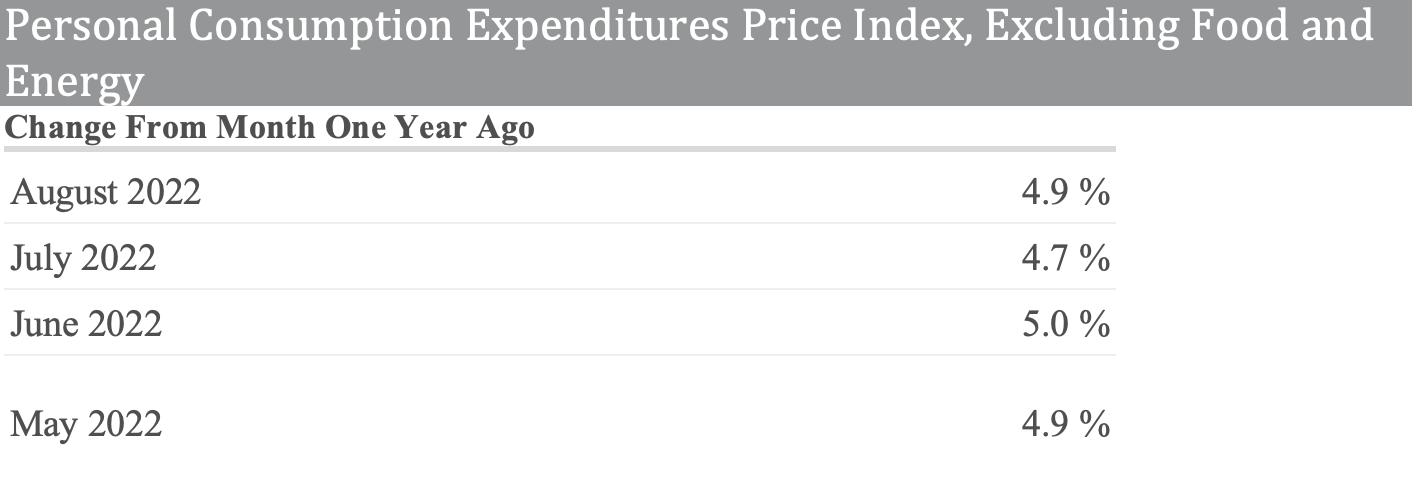Image resolution: width=1416 pixels, height=484 pixels.
Task: Select the June 2022 row label
Action: click(x=86, y=324)
